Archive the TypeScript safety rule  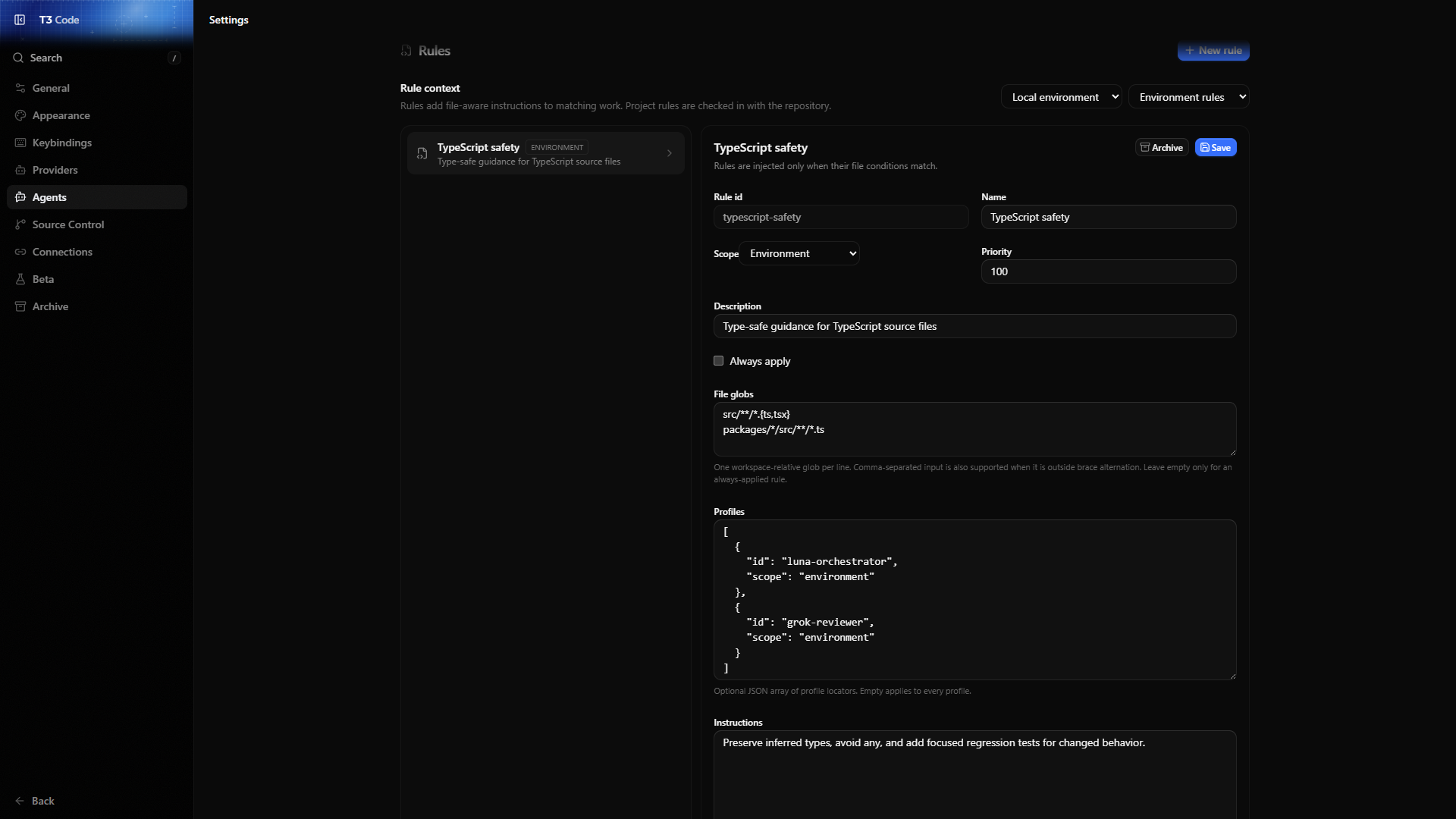click(x=1162, y=147)
